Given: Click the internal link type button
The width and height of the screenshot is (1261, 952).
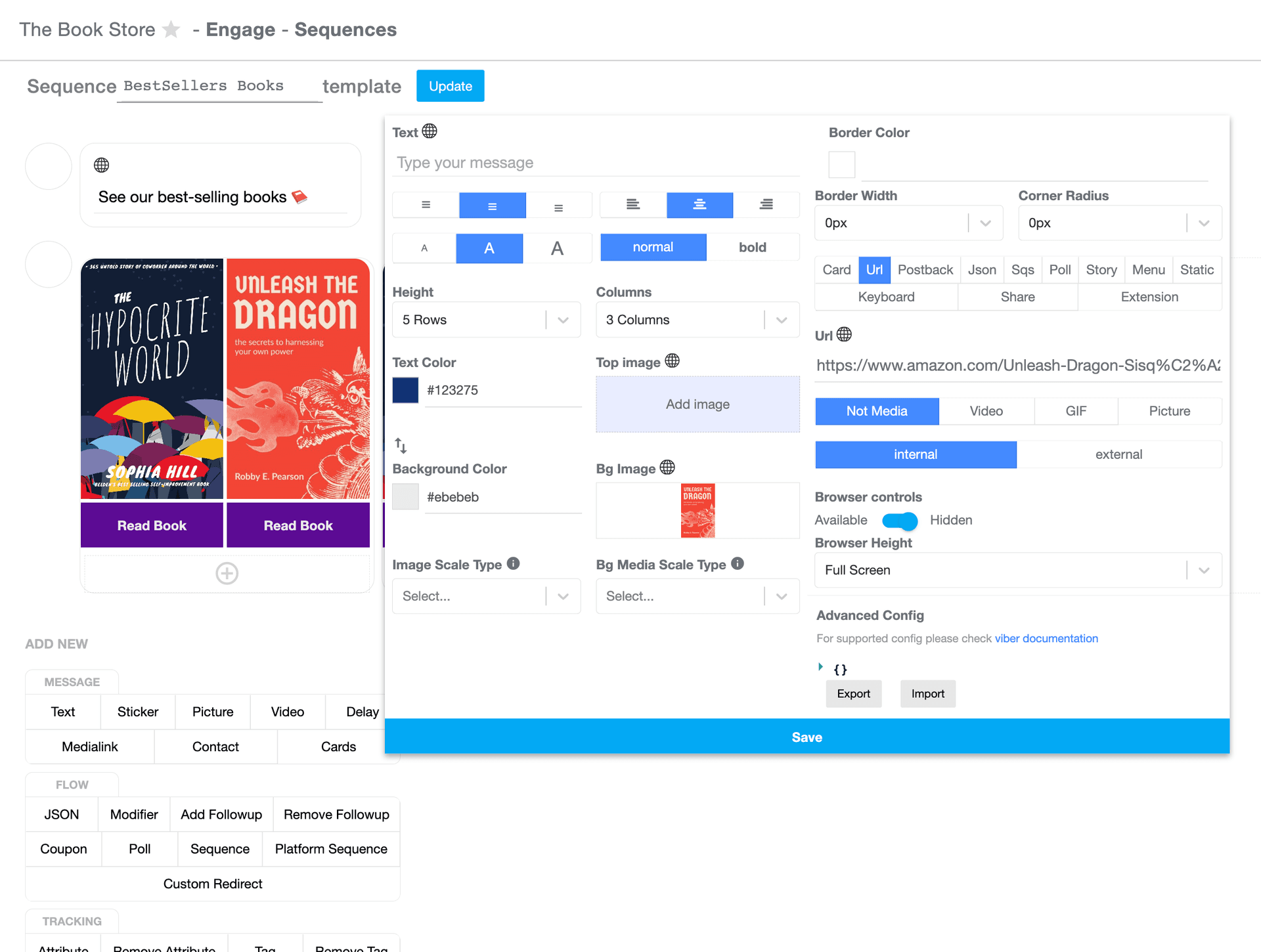Looking at the screenshot, I should 915,455.
